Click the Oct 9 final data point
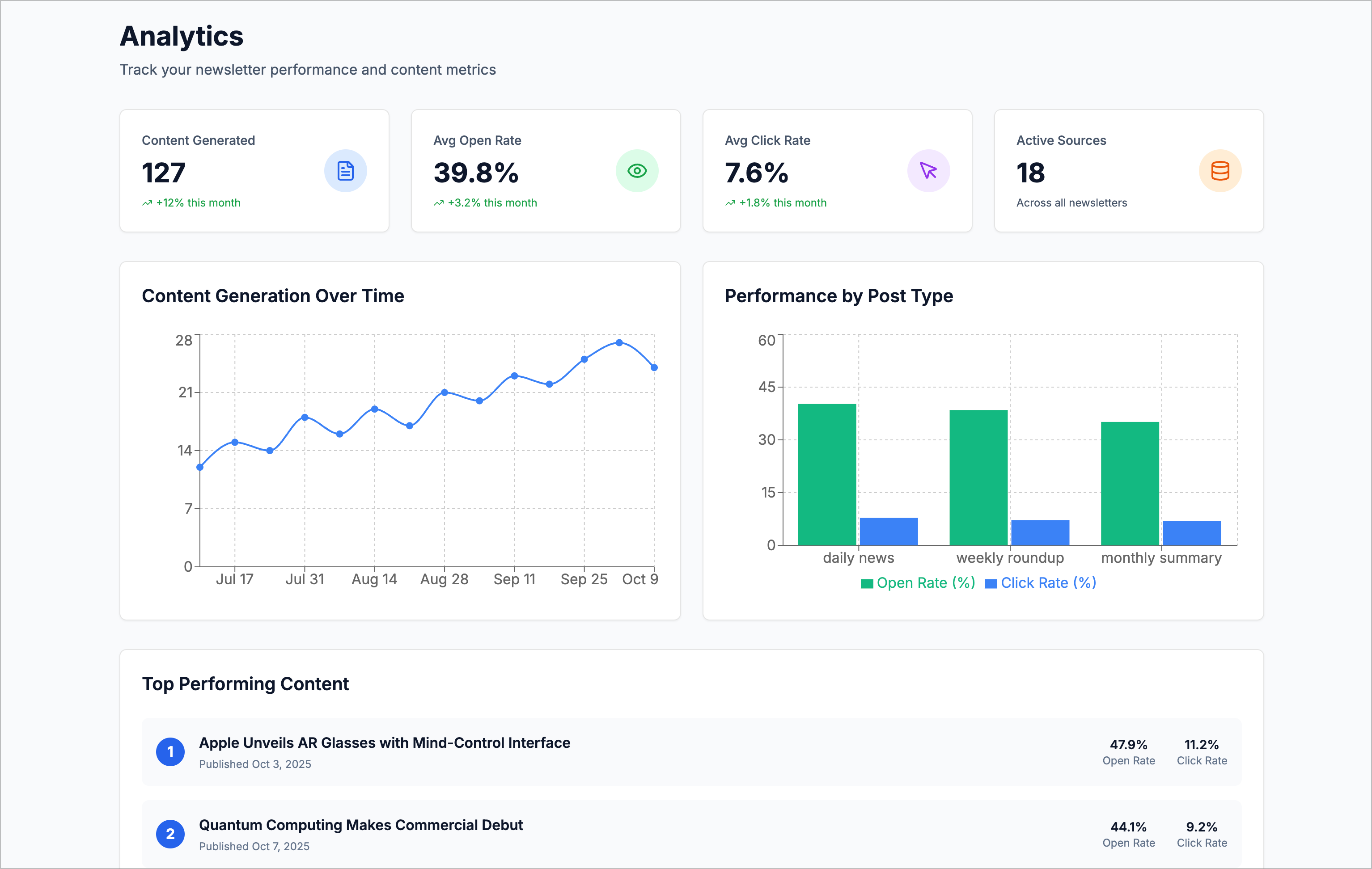The height and width of the screenshot is (869, 1372). (654, 368)
